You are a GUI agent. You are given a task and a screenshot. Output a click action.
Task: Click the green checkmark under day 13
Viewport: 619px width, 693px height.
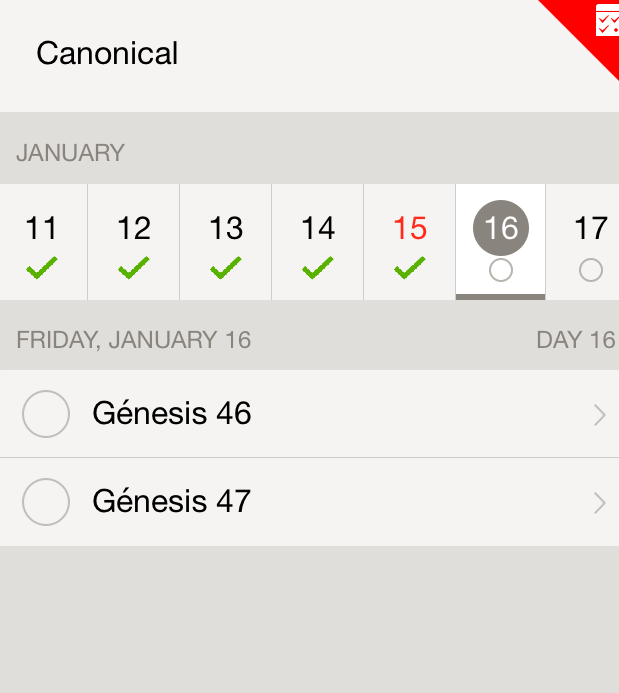[226, 268]
